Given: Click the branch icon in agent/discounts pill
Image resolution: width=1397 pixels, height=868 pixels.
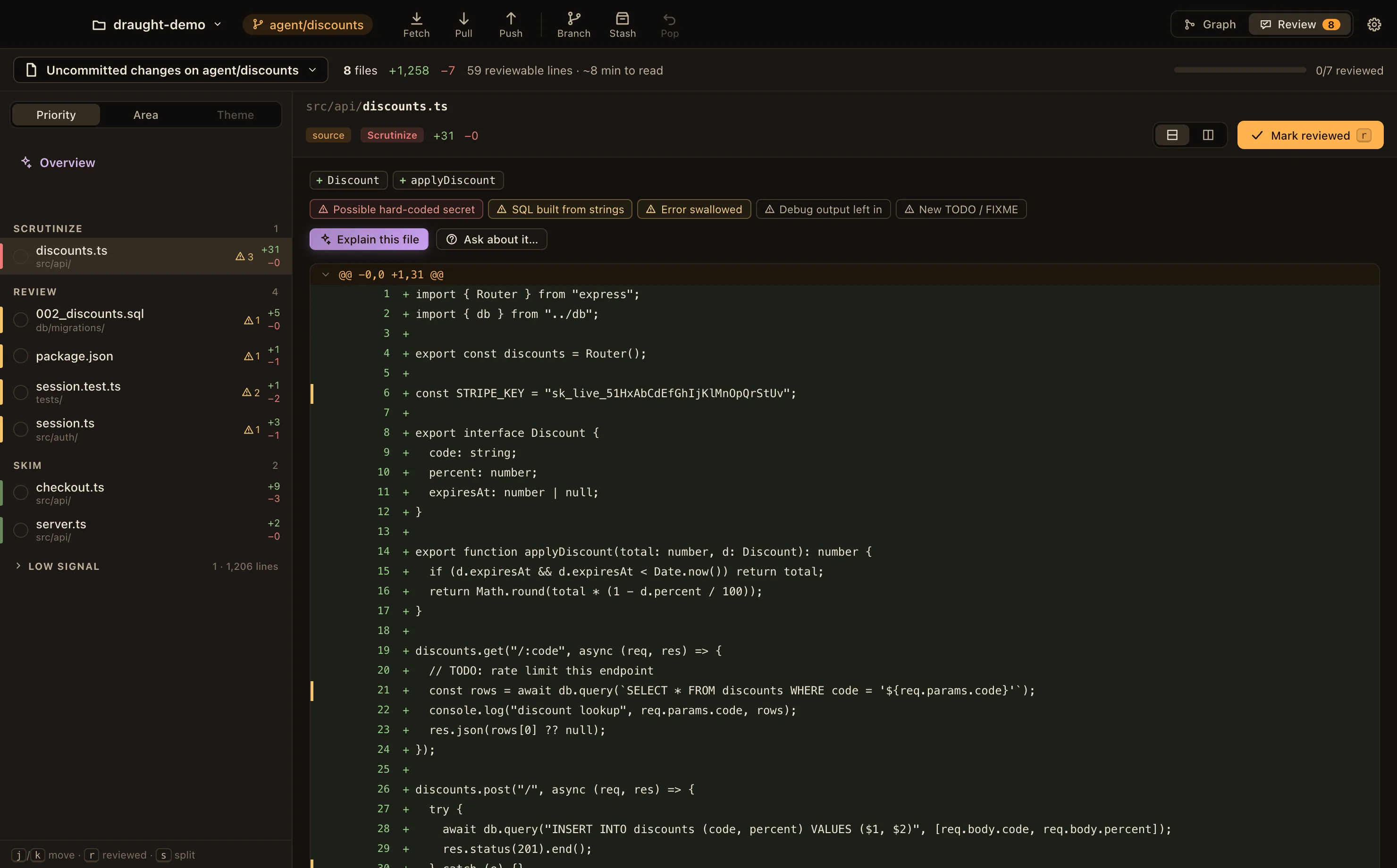Looking at the screenshot, I should [x=258, y=24].
